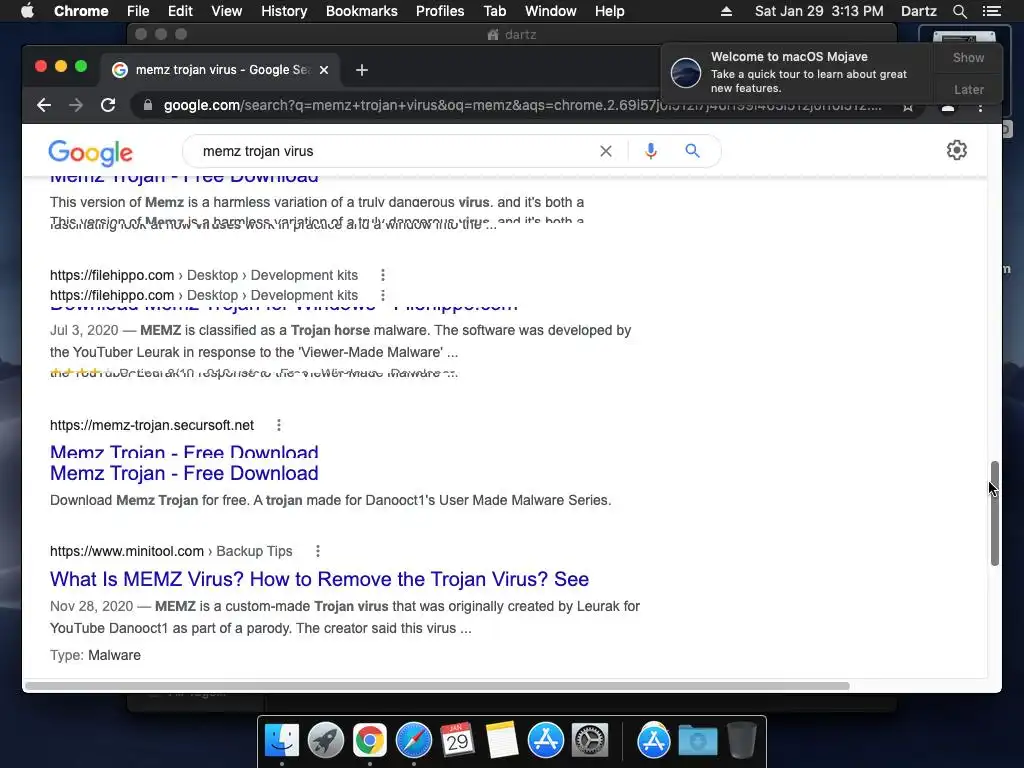Open 'Memz Trojan - Free Download' link
The width and height of the screenshot is (1024, 768).
184,473
